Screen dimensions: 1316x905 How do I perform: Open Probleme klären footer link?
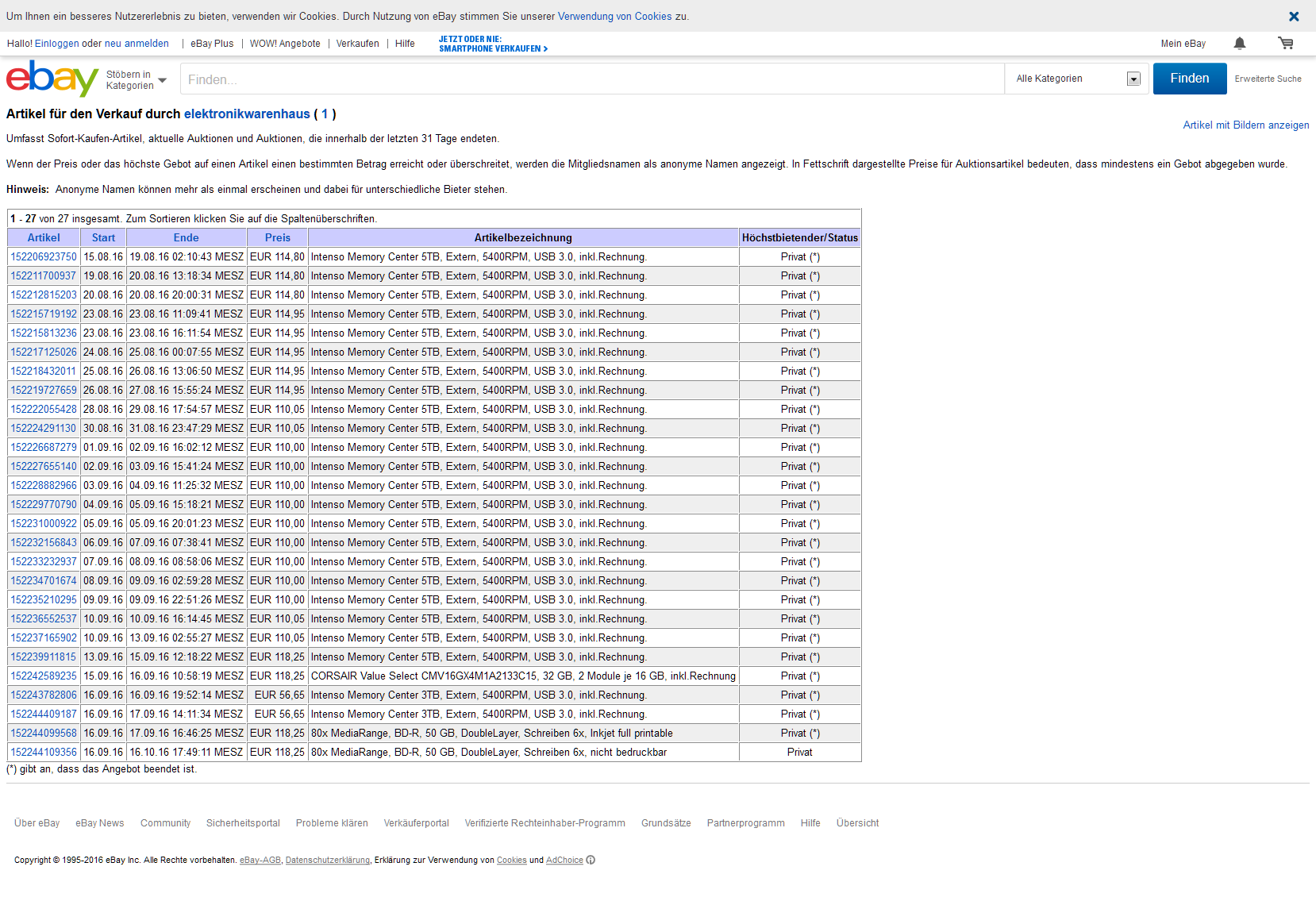[x=332, y=823]
